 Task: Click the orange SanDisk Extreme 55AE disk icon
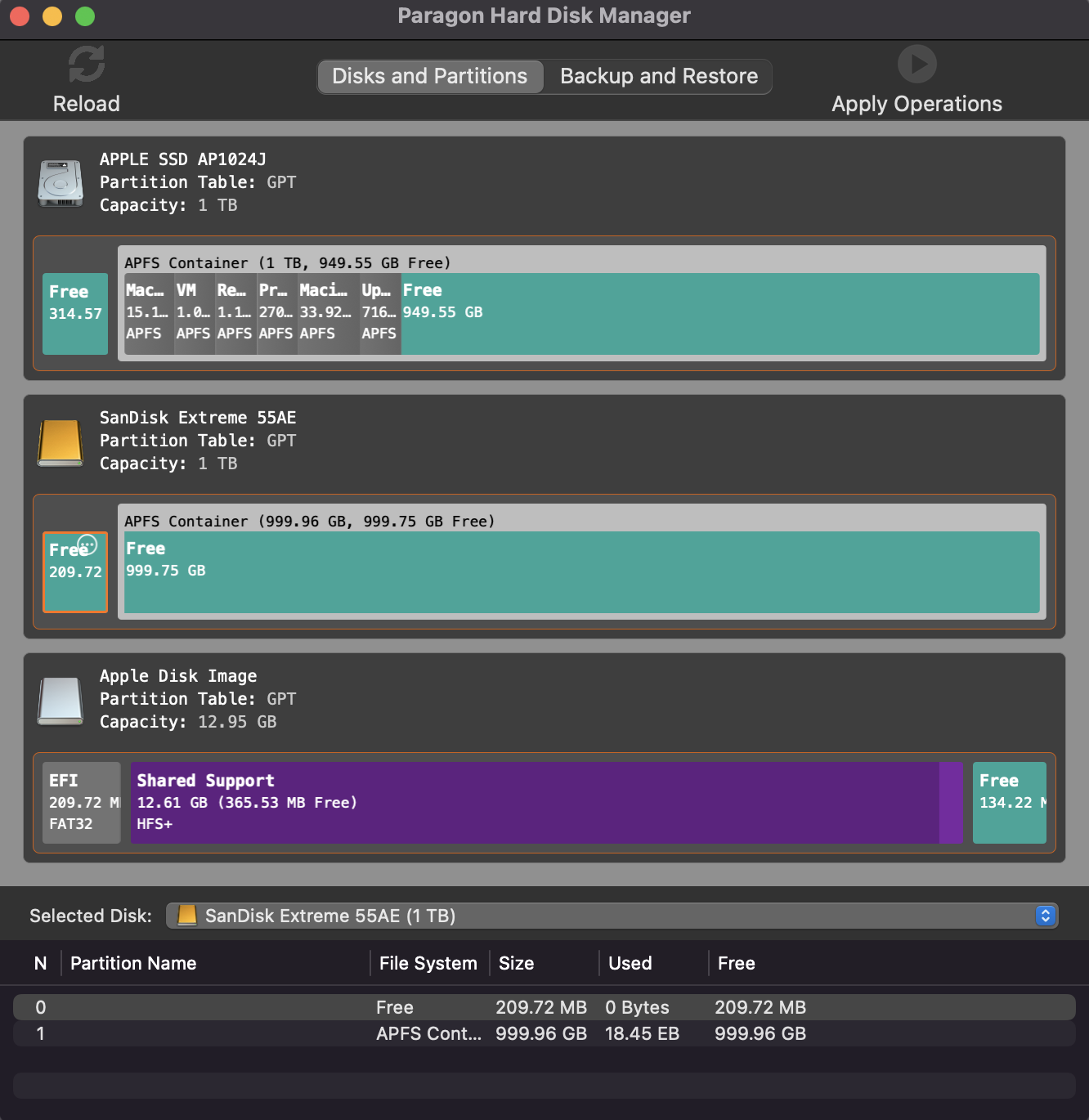[59, 442]
